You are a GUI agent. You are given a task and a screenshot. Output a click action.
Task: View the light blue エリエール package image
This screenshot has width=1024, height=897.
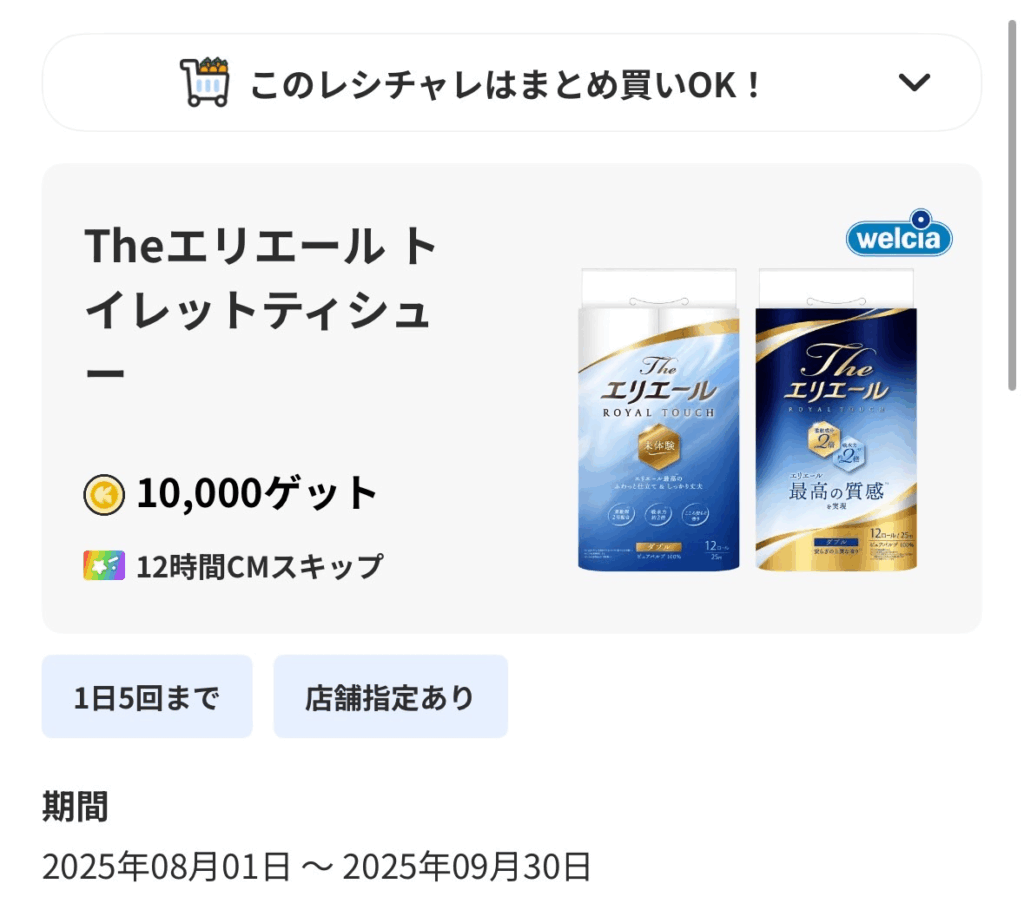click(x=658, y=420)
